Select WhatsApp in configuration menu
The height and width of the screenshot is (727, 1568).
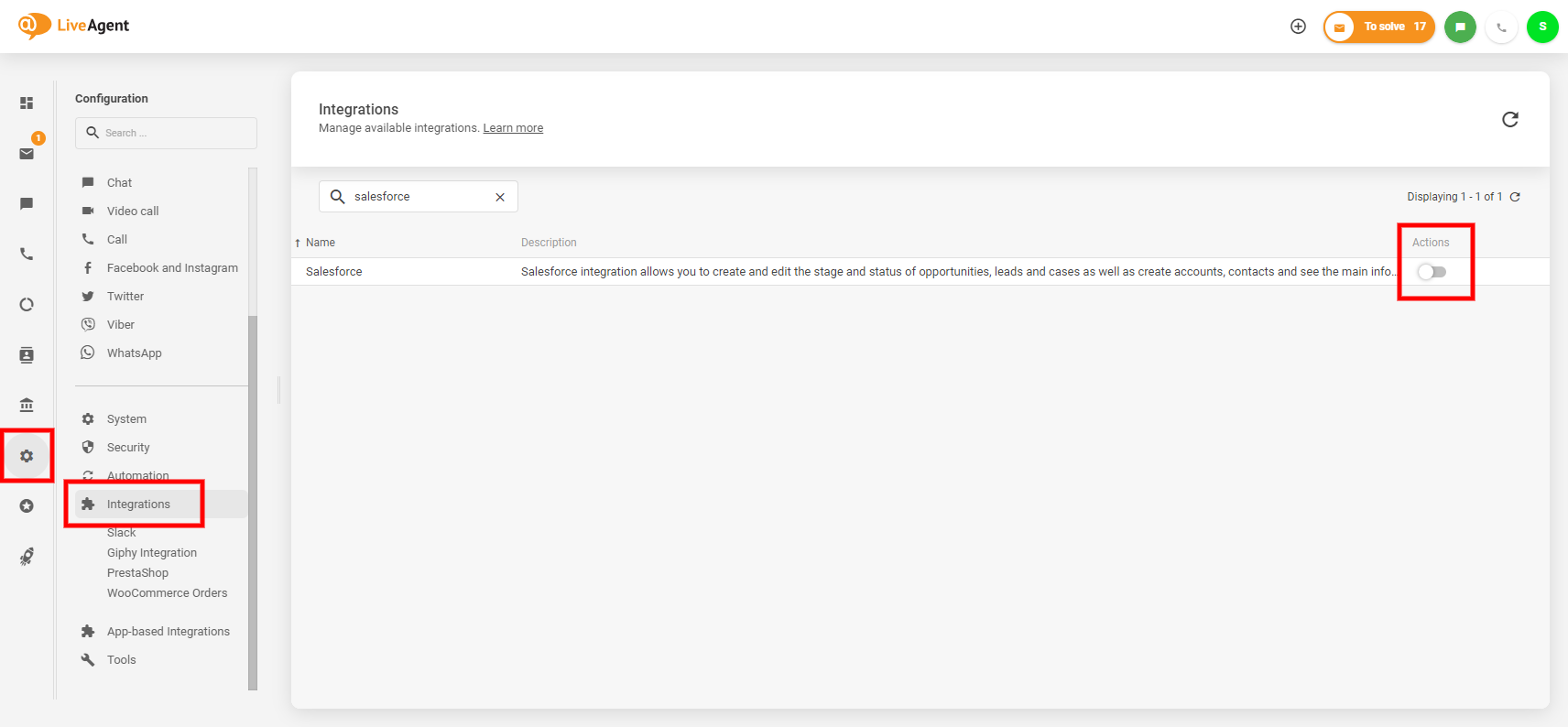134,353
